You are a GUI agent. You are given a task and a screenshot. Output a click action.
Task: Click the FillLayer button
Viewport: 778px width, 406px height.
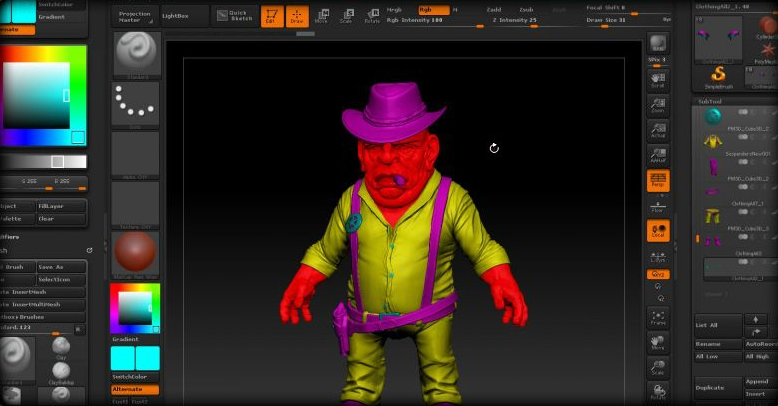pyautogui.click(x=62, y=206)
